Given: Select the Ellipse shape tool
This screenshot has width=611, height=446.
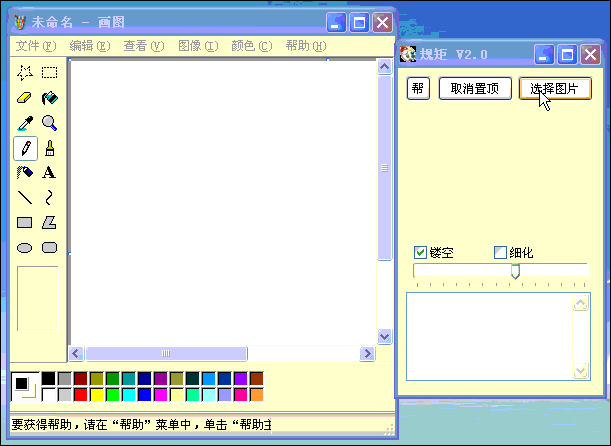Looking at the screenshot, I should (x=25, y=247).
